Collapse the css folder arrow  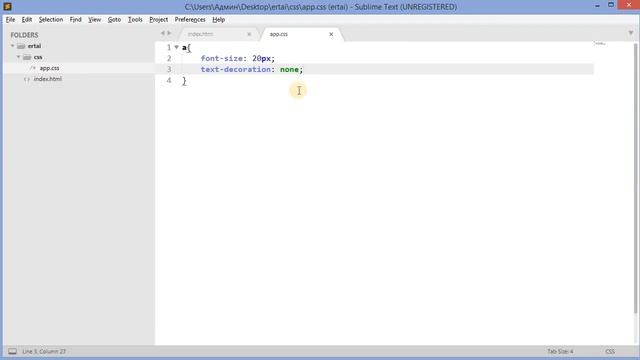pos(18,57)
